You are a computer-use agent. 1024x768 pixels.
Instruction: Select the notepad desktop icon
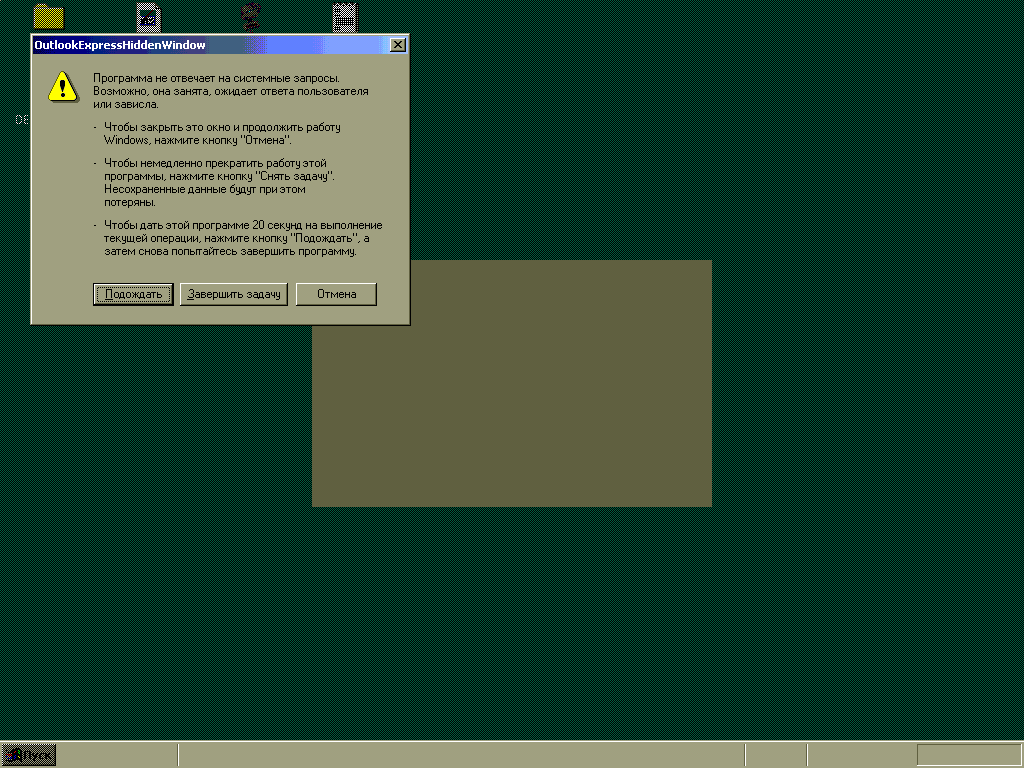pyautogui.click(x=345, y=17)
